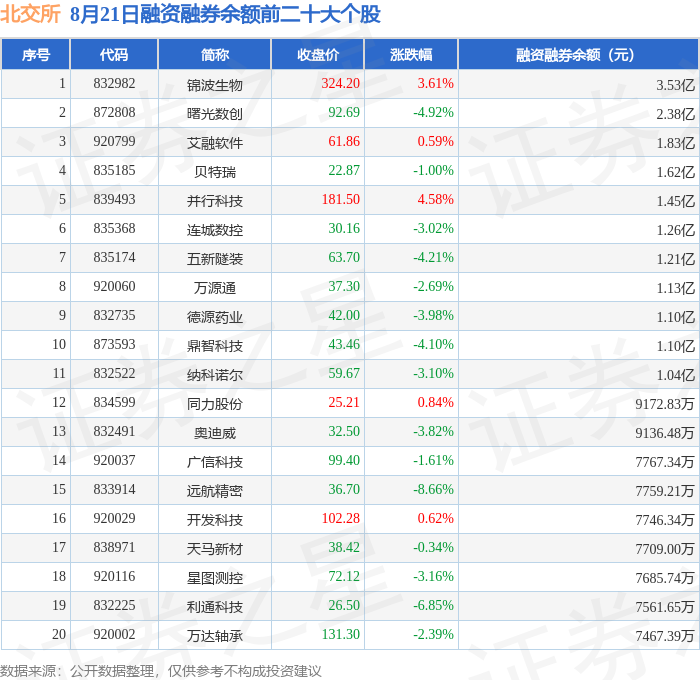The width and height of the screenshot is (700, 680).
Task: Click closing price 37.30
Action: tap(344, 287)
